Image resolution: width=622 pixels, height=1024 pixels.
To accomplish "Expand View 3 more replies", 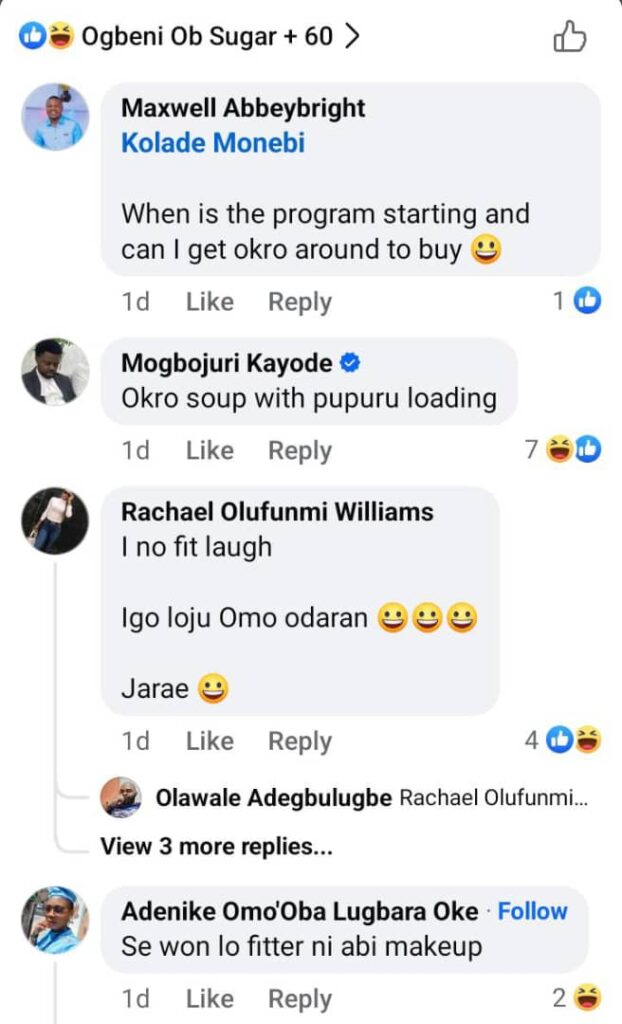I will (x=216, y=846).
